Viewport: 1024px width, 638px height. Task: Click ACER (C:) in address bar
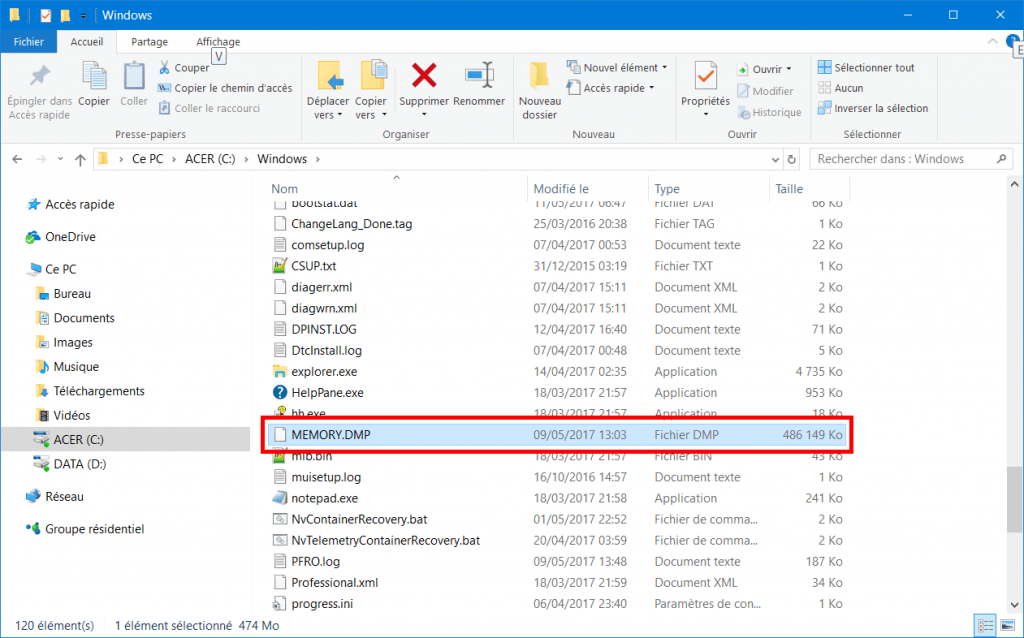pyautogui.click(x=210, y=159)
